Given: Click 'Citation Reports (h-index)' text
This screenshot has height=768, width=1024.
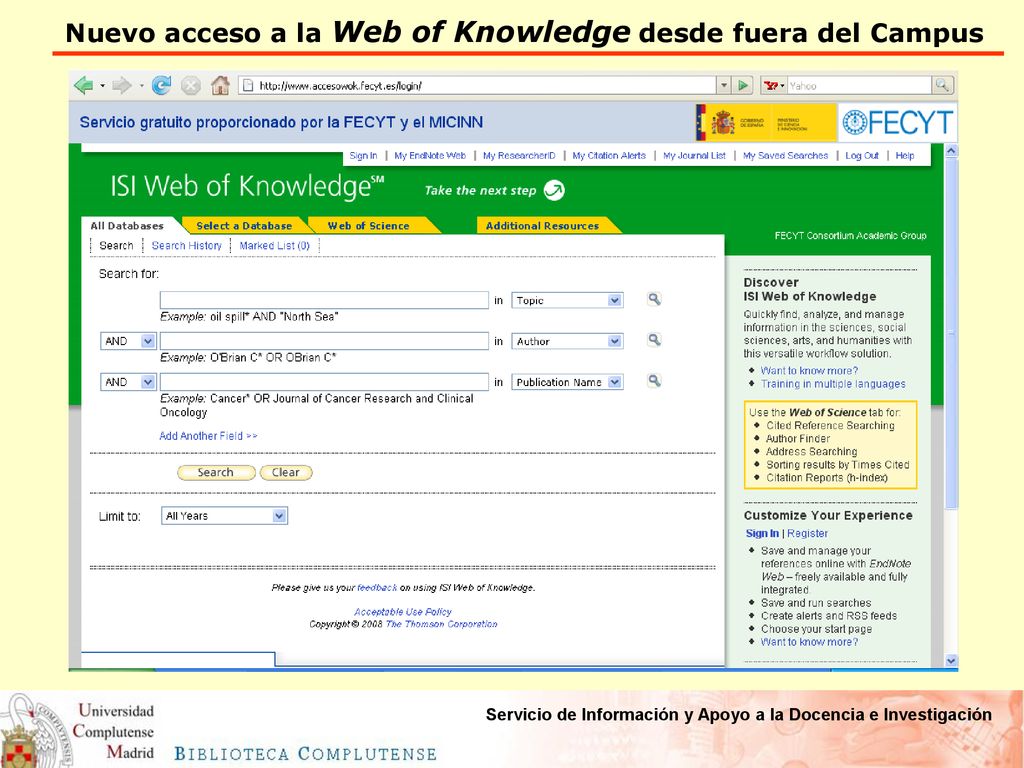Looking at the screenshot, I should pyautogui.click(x=827, y=477).
